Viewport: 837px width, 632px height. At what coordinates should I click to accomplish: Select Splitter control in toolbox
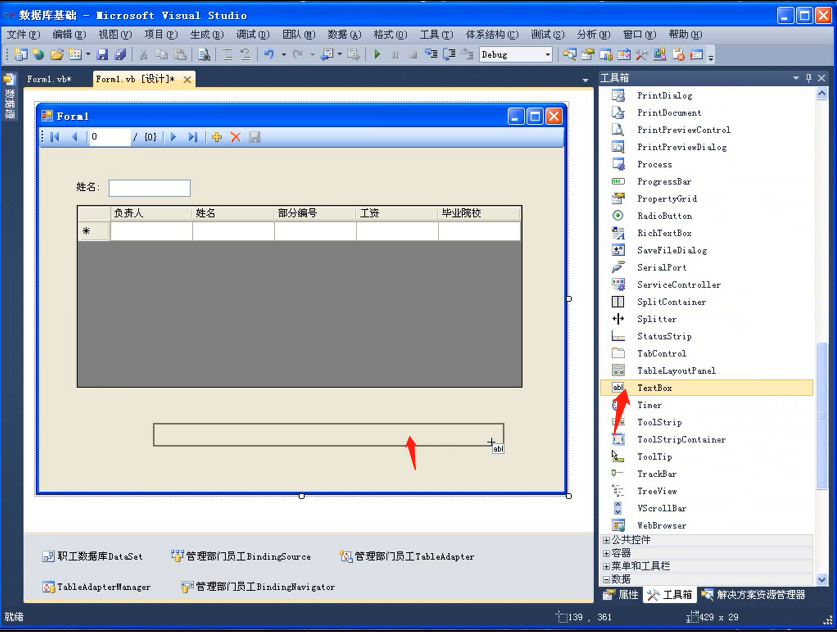click(657, 319)
